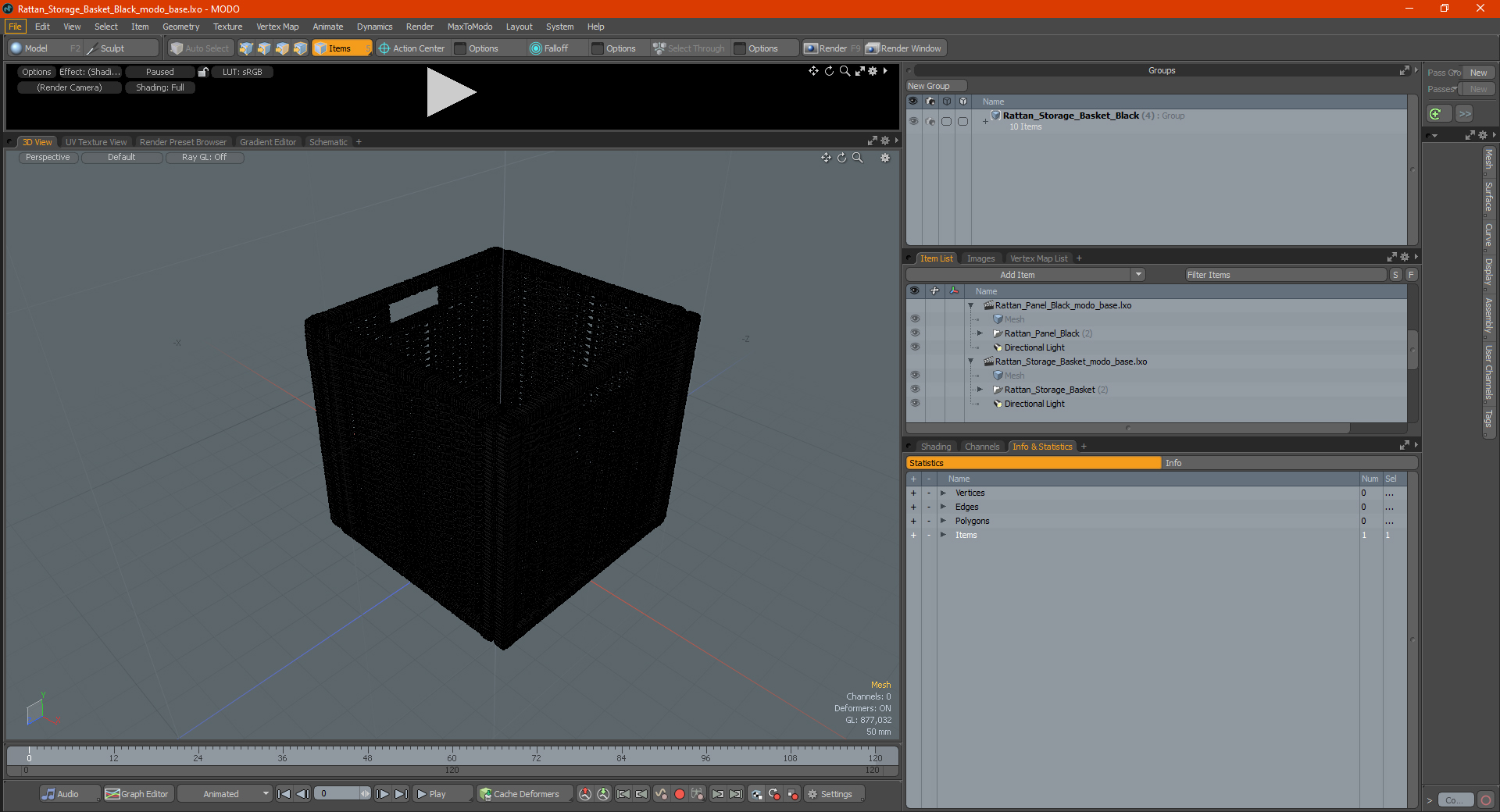Click rotate view icon in 3D viewport
This screenshot has height=812, width=1500.
click(x=841, y=158)
